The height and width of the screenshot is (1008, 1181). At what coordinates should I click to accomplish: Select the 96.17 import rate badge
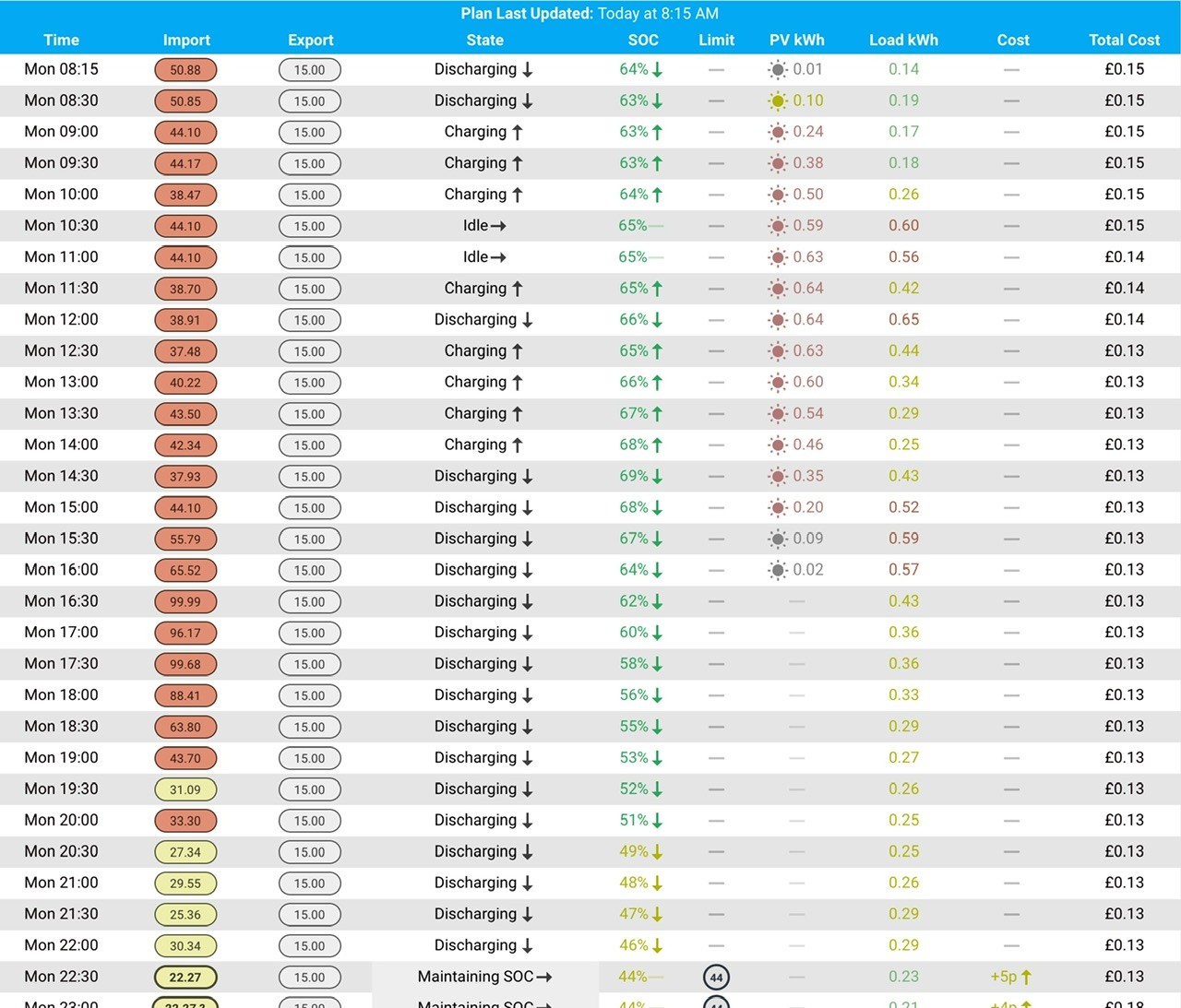click(x=185, y=634)
